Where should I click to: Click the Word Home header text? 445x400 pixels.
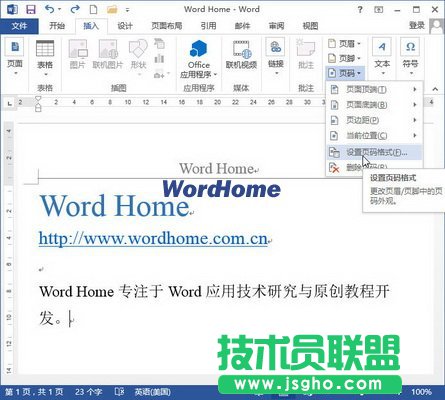pyautogui.click(x=217, y=168)
